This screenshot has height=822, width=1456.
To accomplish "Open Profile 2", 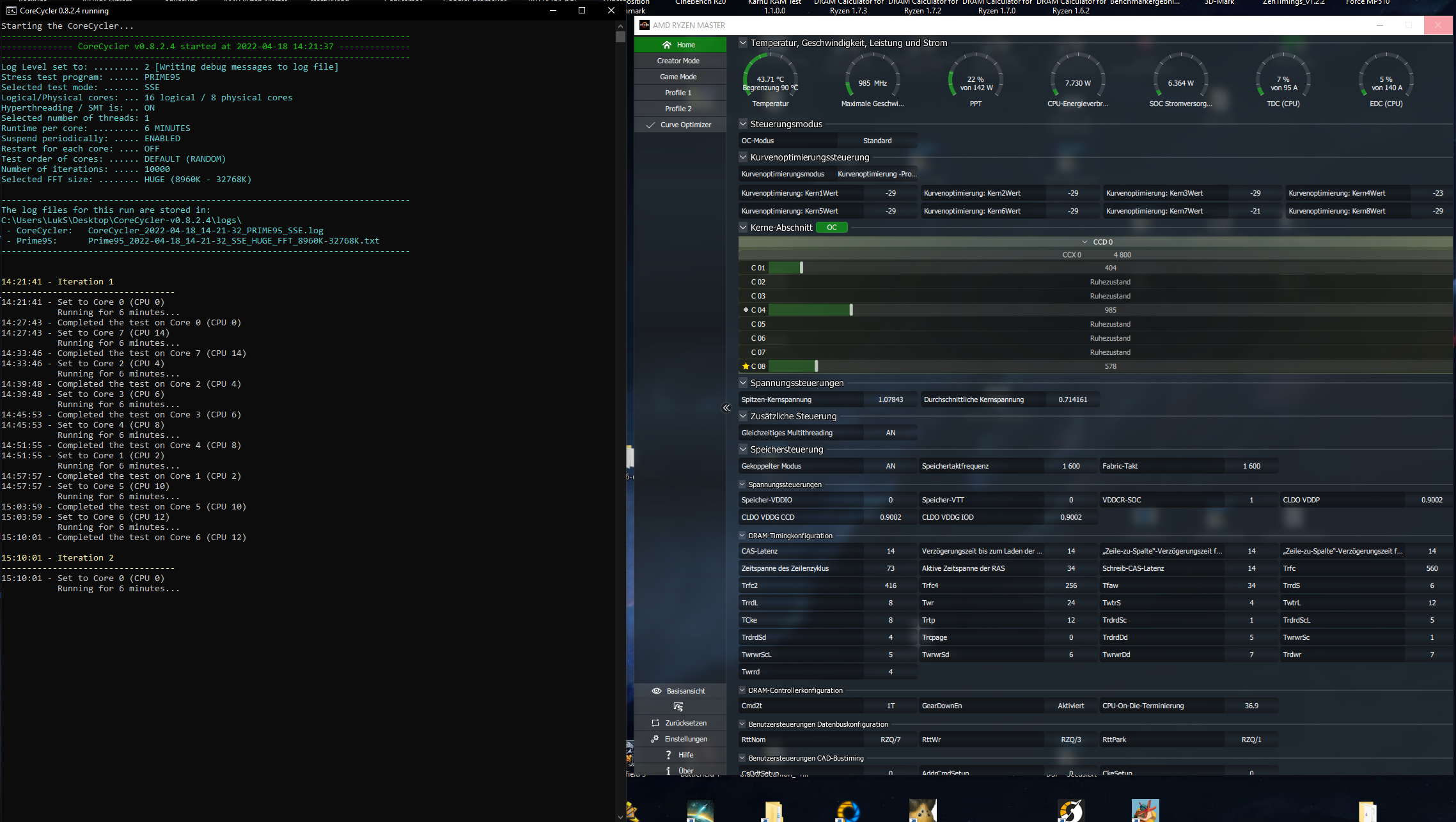I will (x=678, y=109).
